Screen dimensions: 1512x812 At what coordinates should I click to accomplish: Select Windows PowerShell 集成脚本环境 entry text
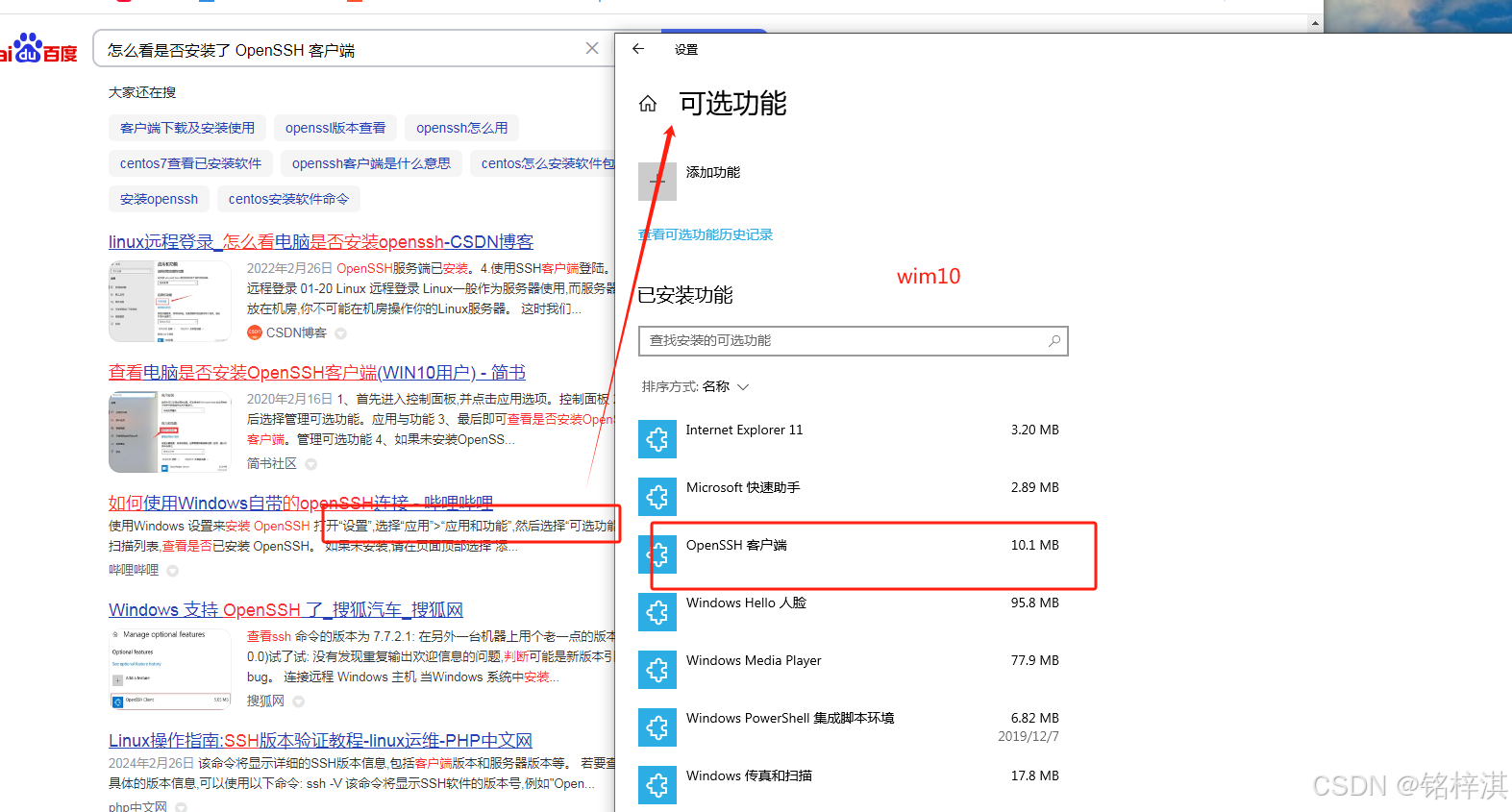click(790, 718)
